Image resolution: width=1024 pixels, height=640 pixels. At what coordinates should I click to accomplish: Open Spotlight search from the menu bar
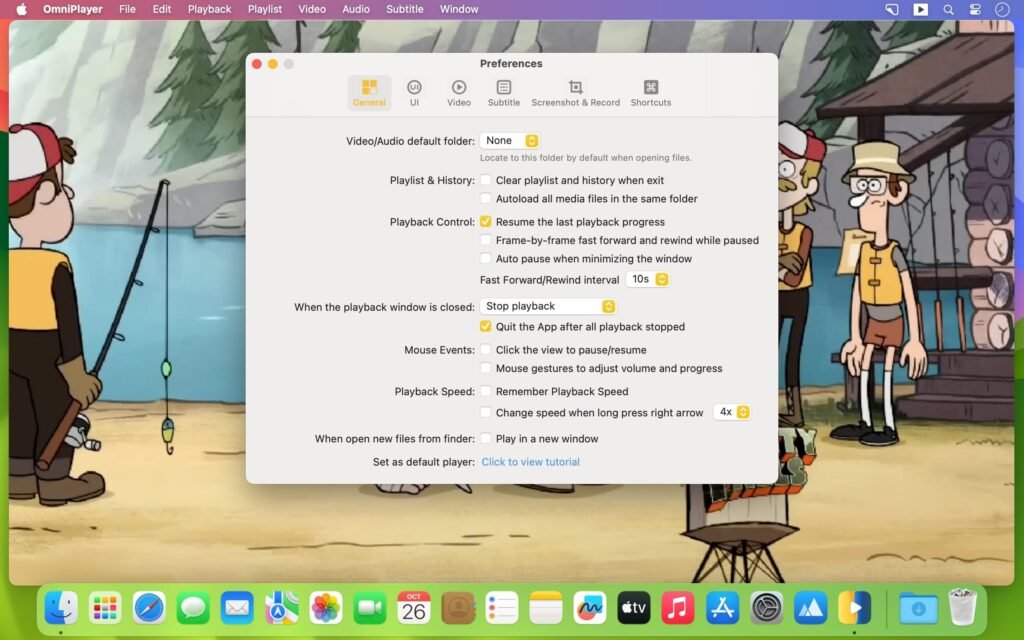click(x=946, y=9)
